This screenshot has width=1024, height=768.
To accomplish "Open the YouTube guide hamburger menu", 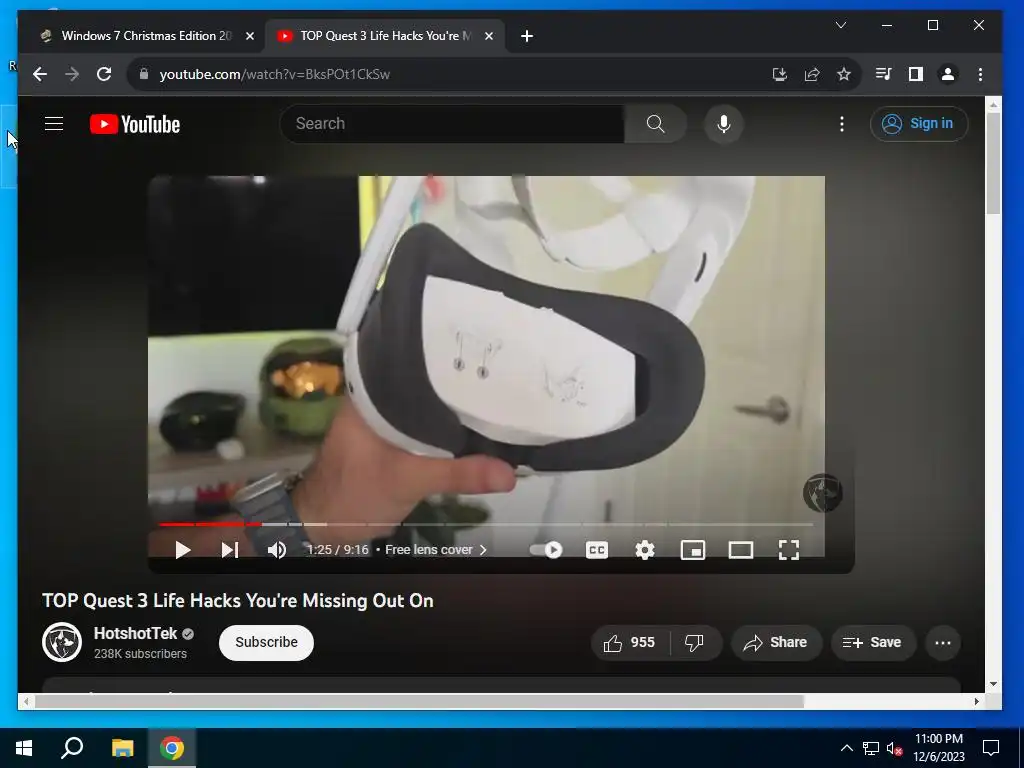I will click(x=54, y=123).
